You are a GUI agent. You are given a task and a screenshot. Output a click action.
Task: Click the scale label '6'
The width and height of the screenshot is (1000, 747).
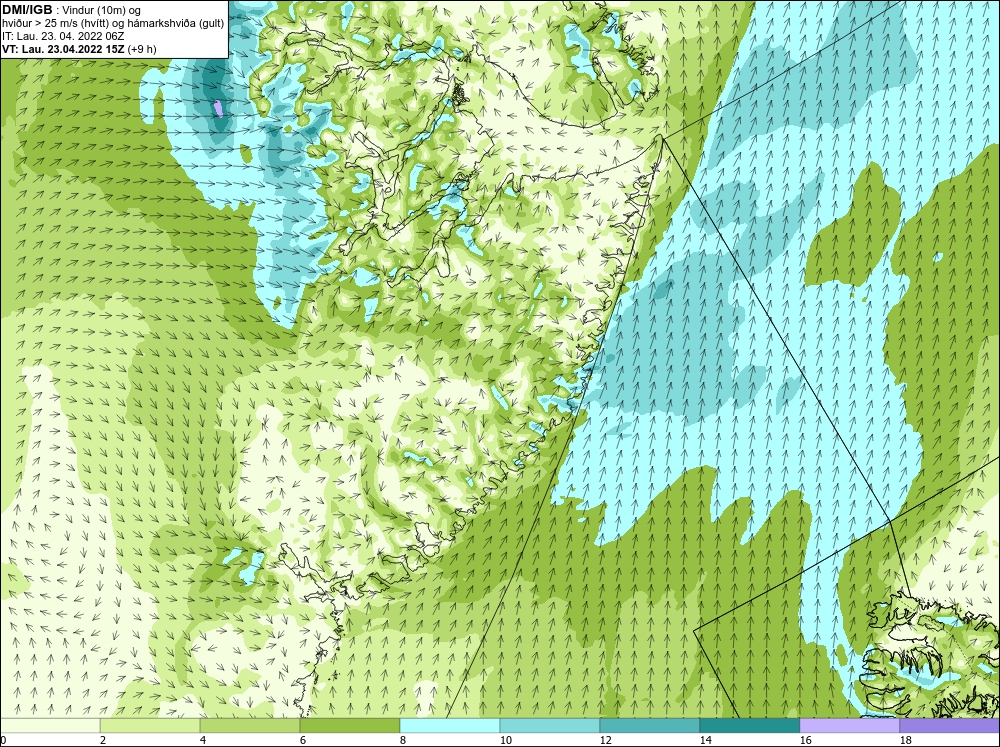coord(304,740)
